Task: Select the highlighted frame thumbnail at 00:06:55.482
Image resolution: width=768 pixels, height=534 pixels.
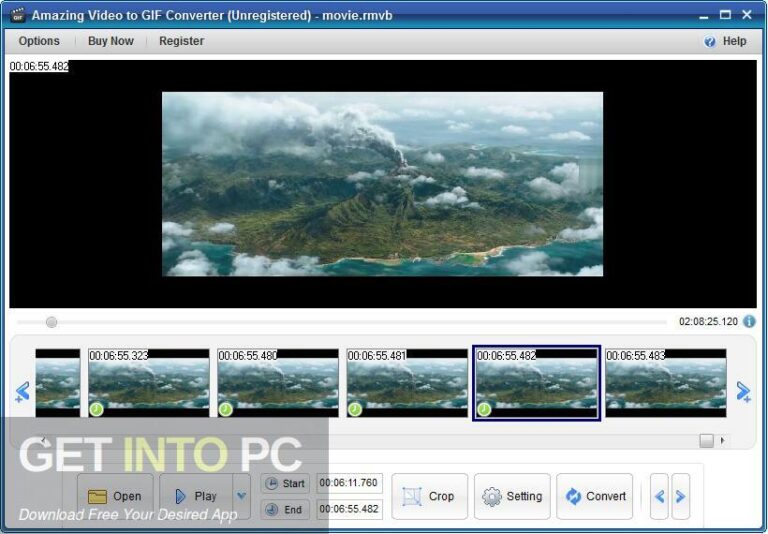Action: tap(536, 383)
